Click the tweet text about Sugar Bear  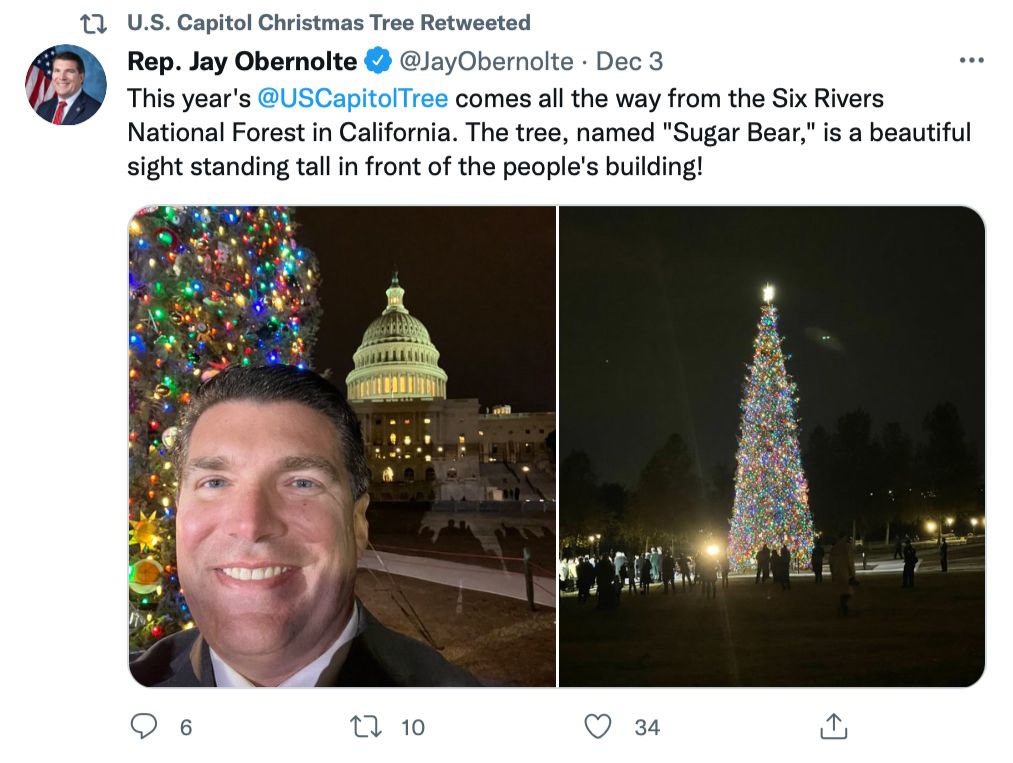tap(549, 132)
